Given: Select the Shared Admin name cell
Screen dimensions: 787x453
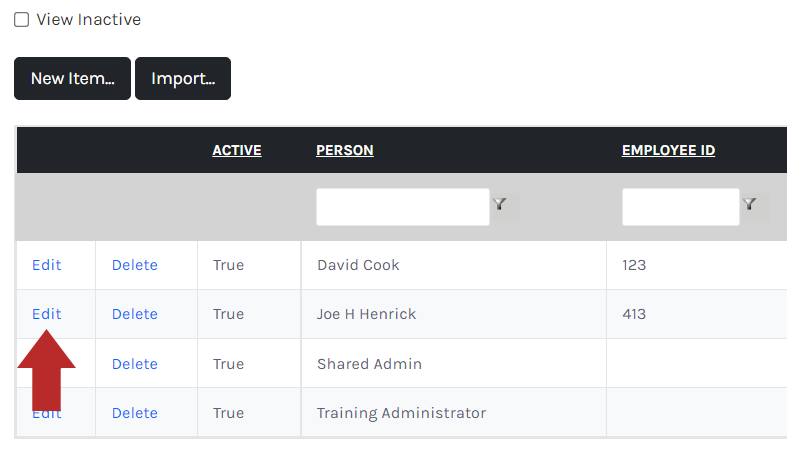Looking at the screenshot, I should [454, 363].
